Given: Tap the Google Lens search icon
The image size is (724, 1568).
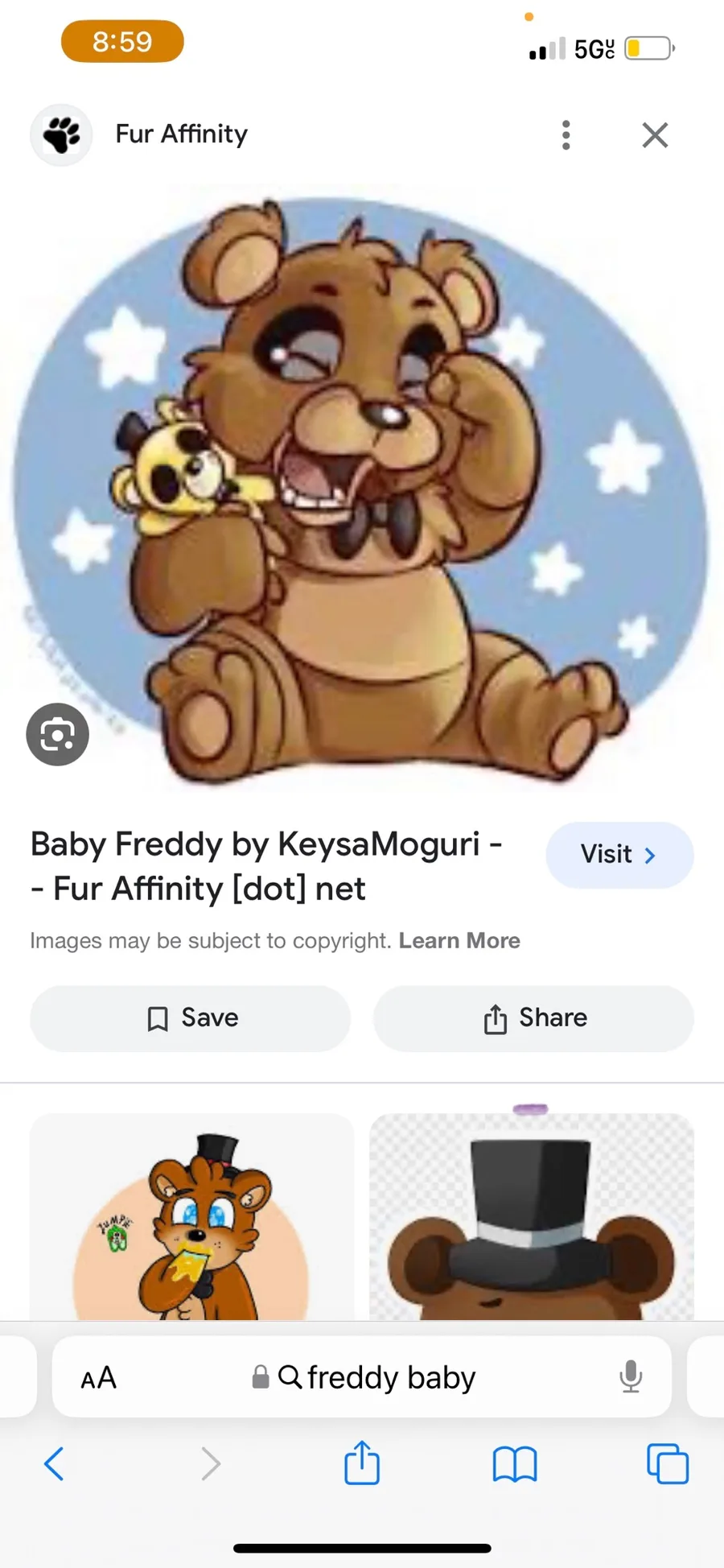Looking at the screenshot, I should 57,734.
